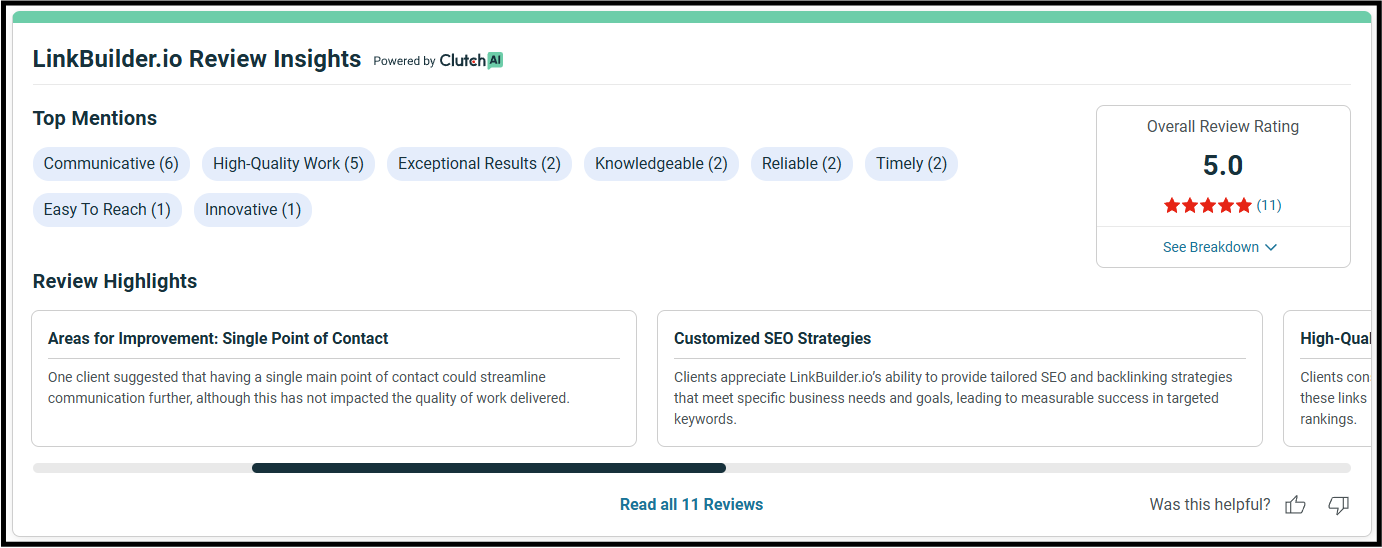Select the Timely (2) tag
Screen dimensions: 1382x548
(911, 164)
